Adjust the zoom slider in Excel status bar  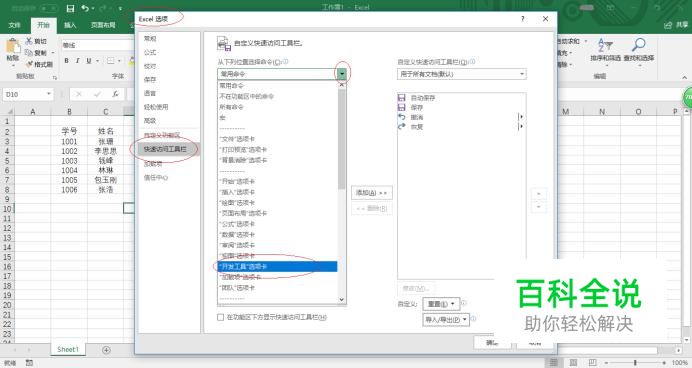tap(636, 363)
